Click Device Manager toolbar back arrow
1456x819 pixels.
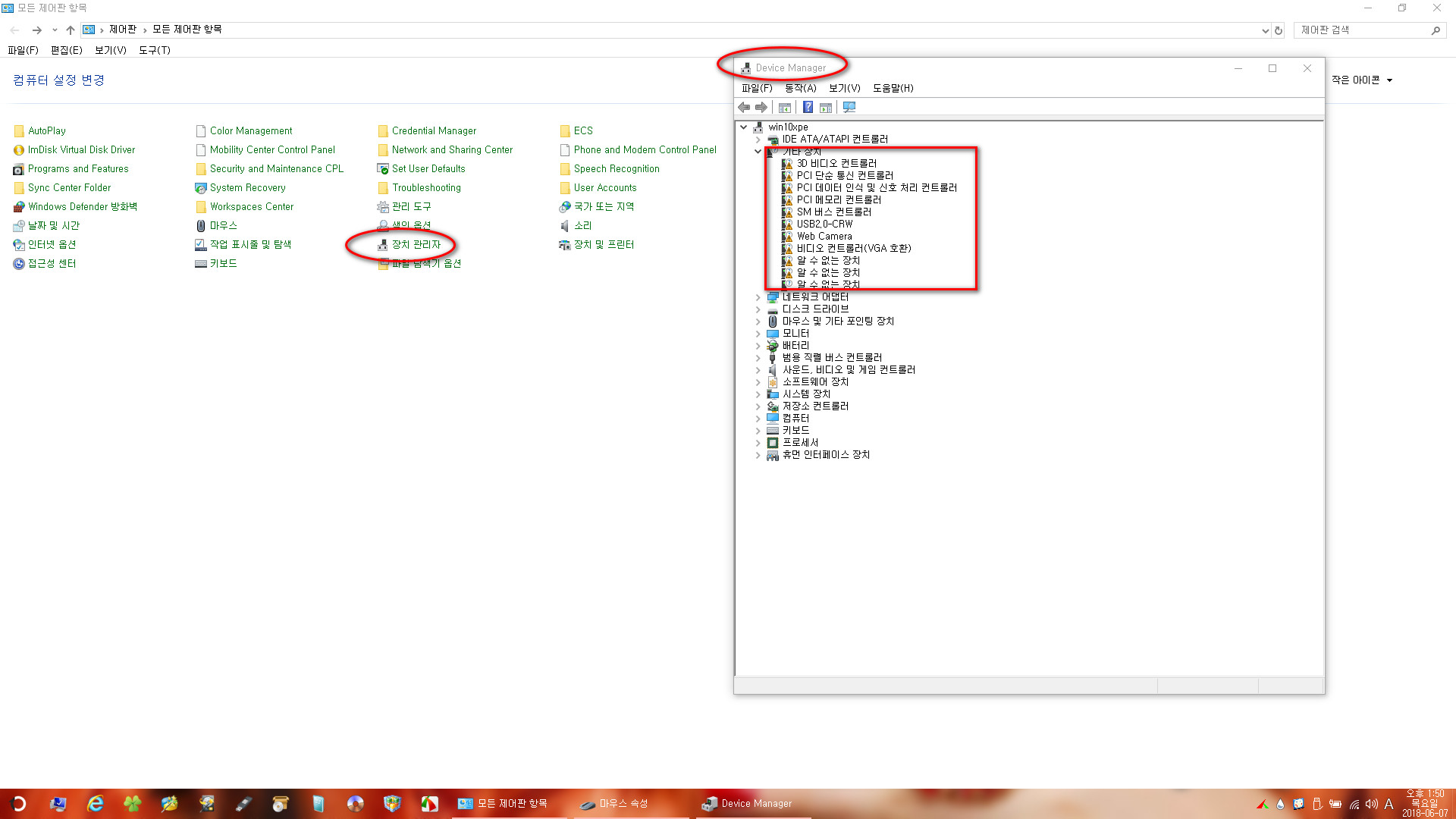click(744, 108)
